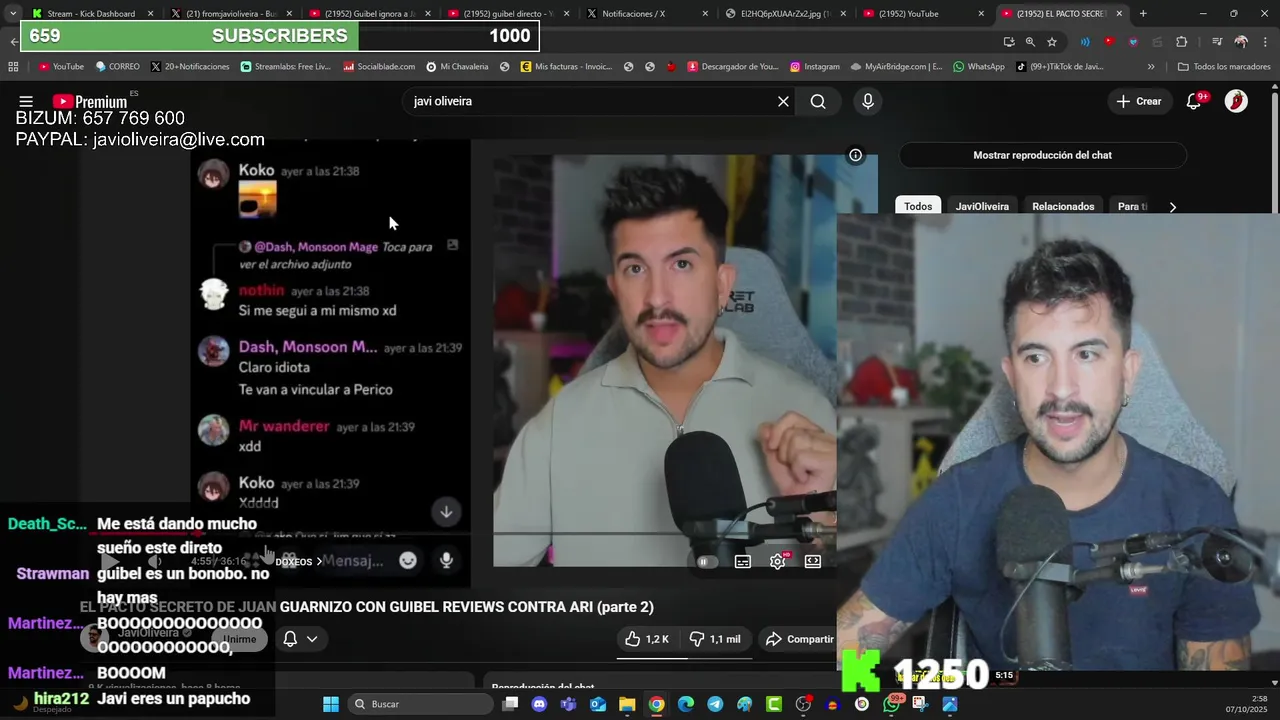
Task: Jump to latest messages down arrow
Action: pyautogui.click(x=446, y=511)
